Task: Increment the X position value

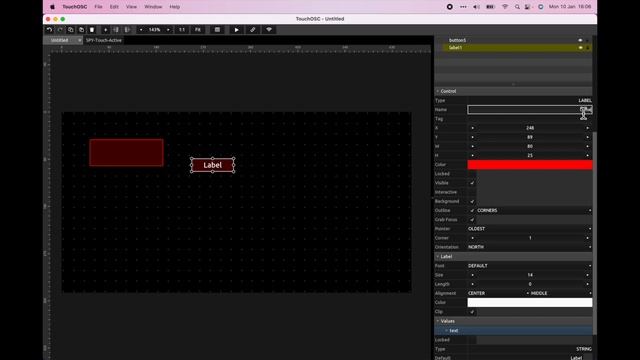Action: (588, 128)
